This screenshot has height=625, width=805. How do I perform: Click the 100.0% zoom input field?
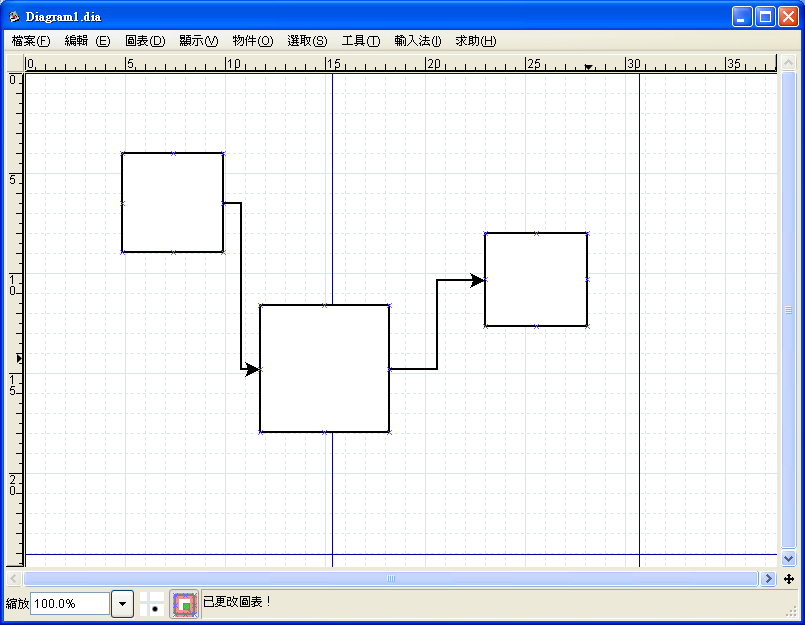tap(69, 603)
